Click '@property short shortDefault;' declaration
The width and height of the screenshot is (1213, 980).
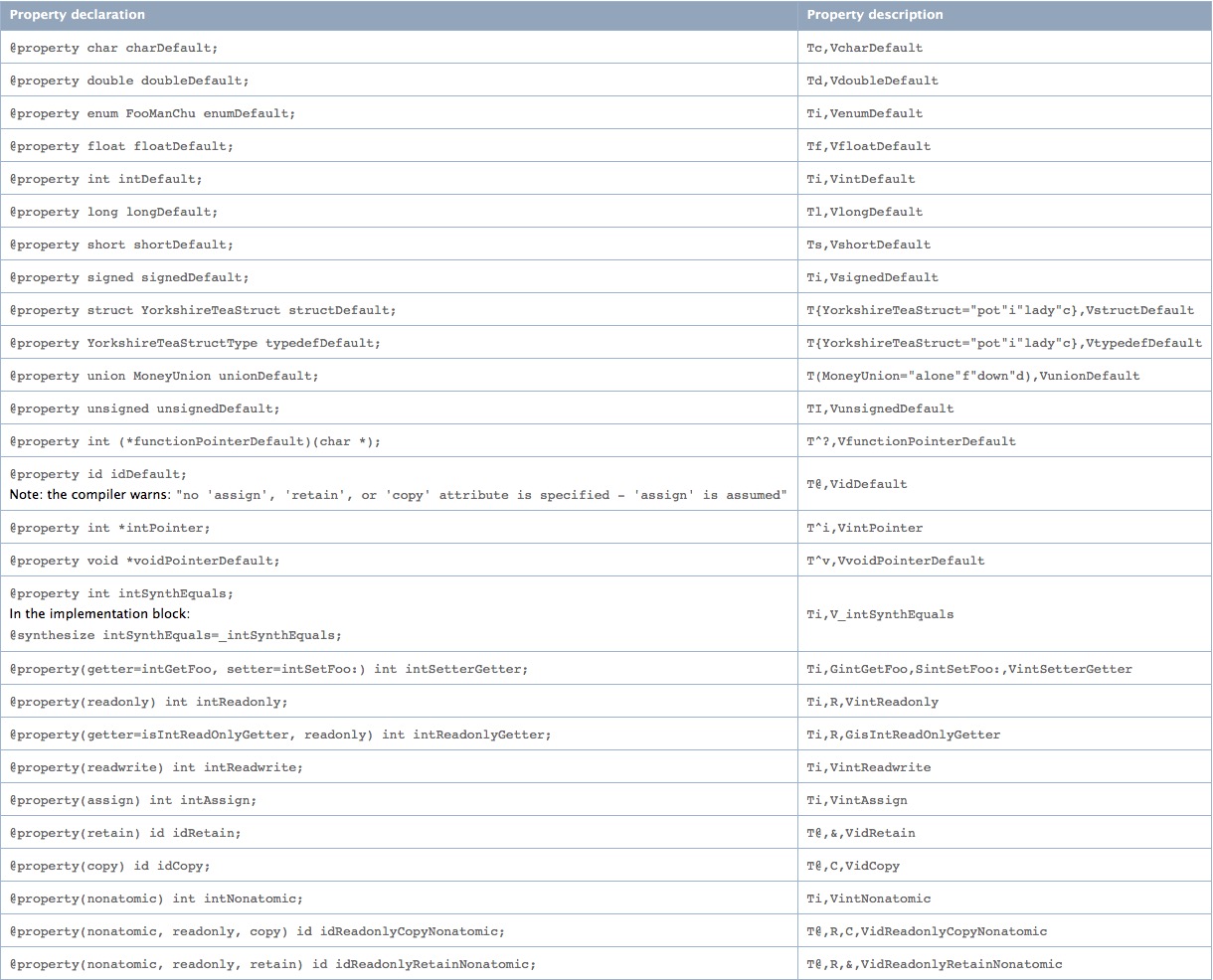click(121, 245)
